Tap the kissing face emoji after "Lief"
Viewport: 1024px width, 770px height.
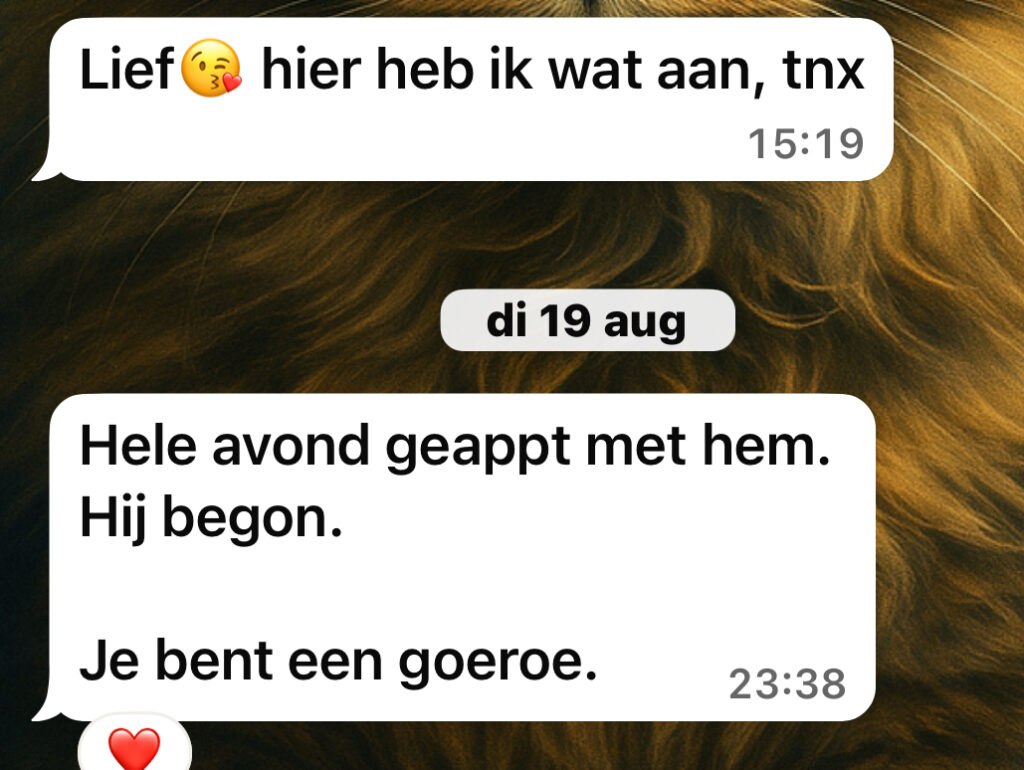pyautogui.click(x=210, y=69)
